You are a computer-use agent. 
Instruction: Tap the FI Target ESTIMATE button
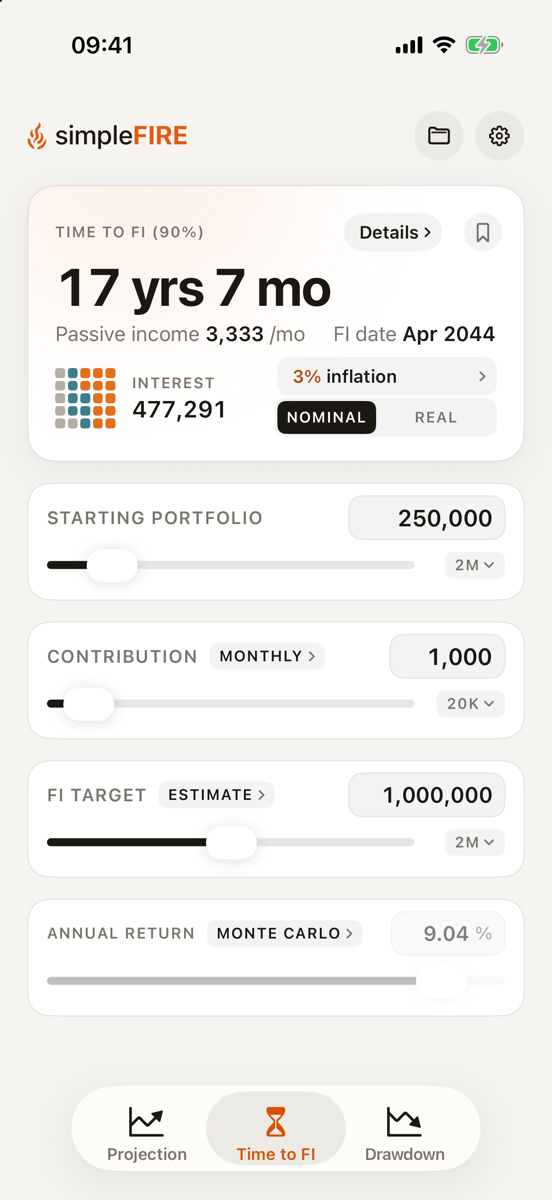(x=216, y=795)
